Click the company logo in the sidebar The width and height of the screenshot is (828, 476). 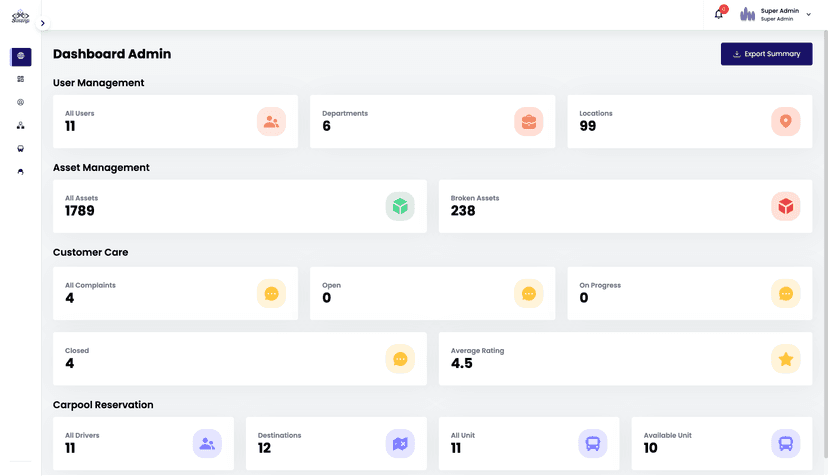[x=20, y=16]
